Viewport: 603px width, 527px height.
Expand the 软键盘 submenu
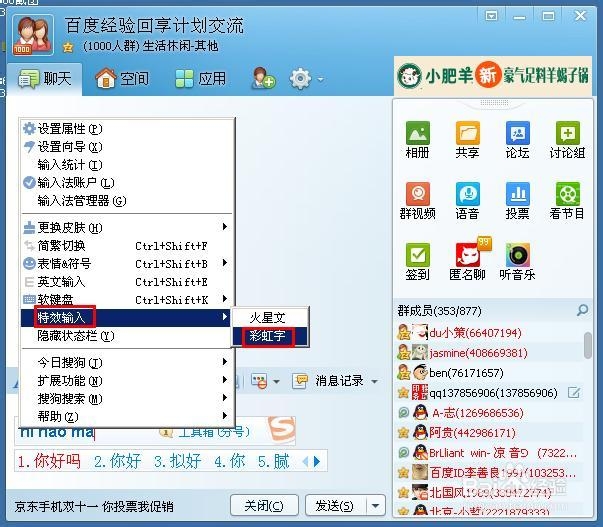coord(127,300)
